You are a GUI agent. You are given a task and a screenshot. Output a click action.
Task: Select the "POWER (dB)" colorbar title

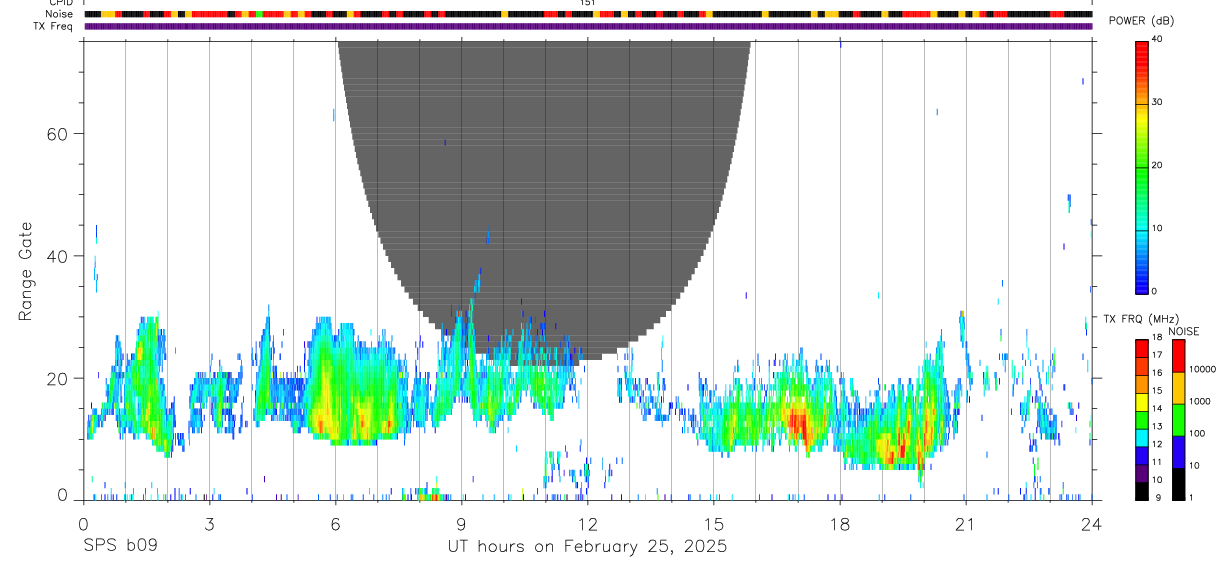(x=1141, y=21)
